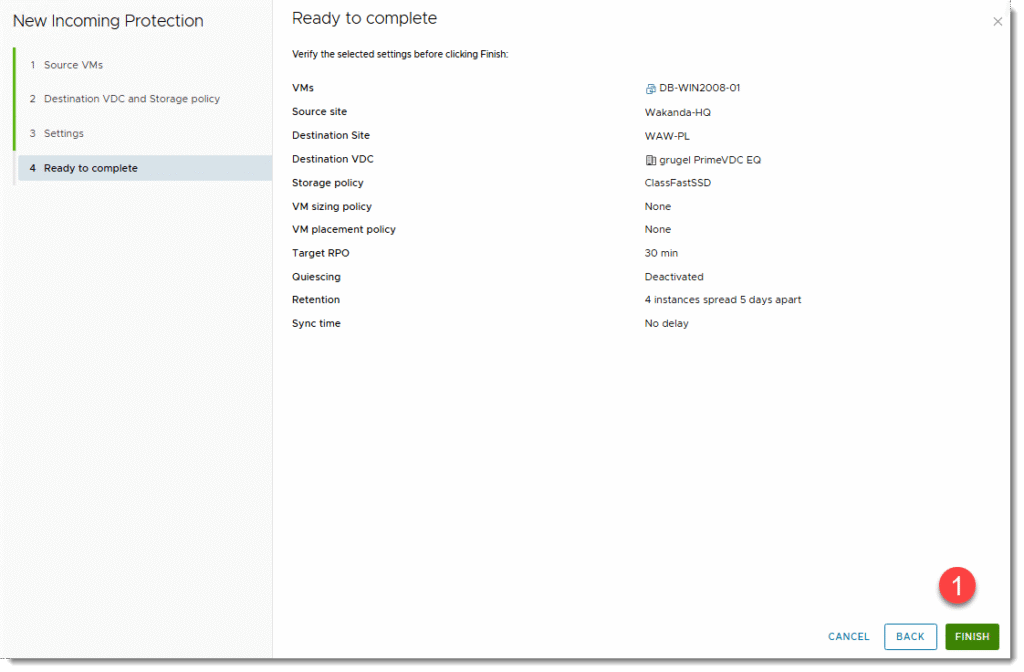Cancel the New Incoming Protection wizard
This screenshot has height=672, width=1024.
(848, 637)
